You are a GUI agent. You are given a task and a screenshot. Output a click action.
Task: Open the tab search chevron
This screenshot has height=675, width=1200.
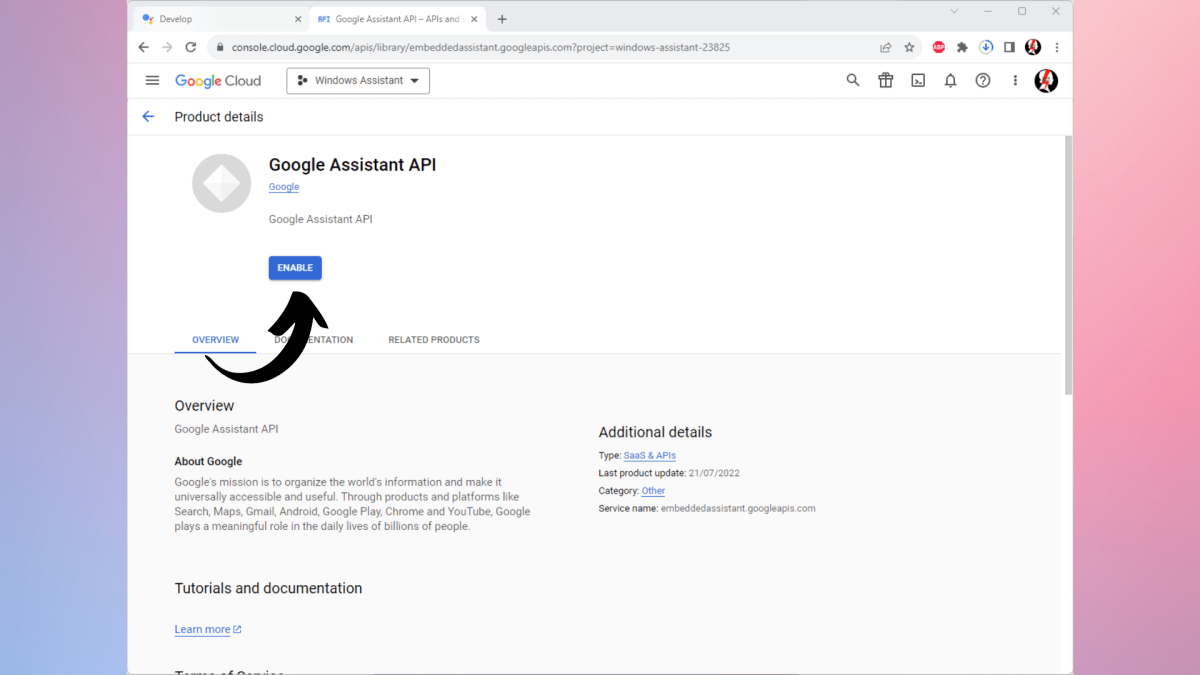pyautogui.click(x=954, y=12)
